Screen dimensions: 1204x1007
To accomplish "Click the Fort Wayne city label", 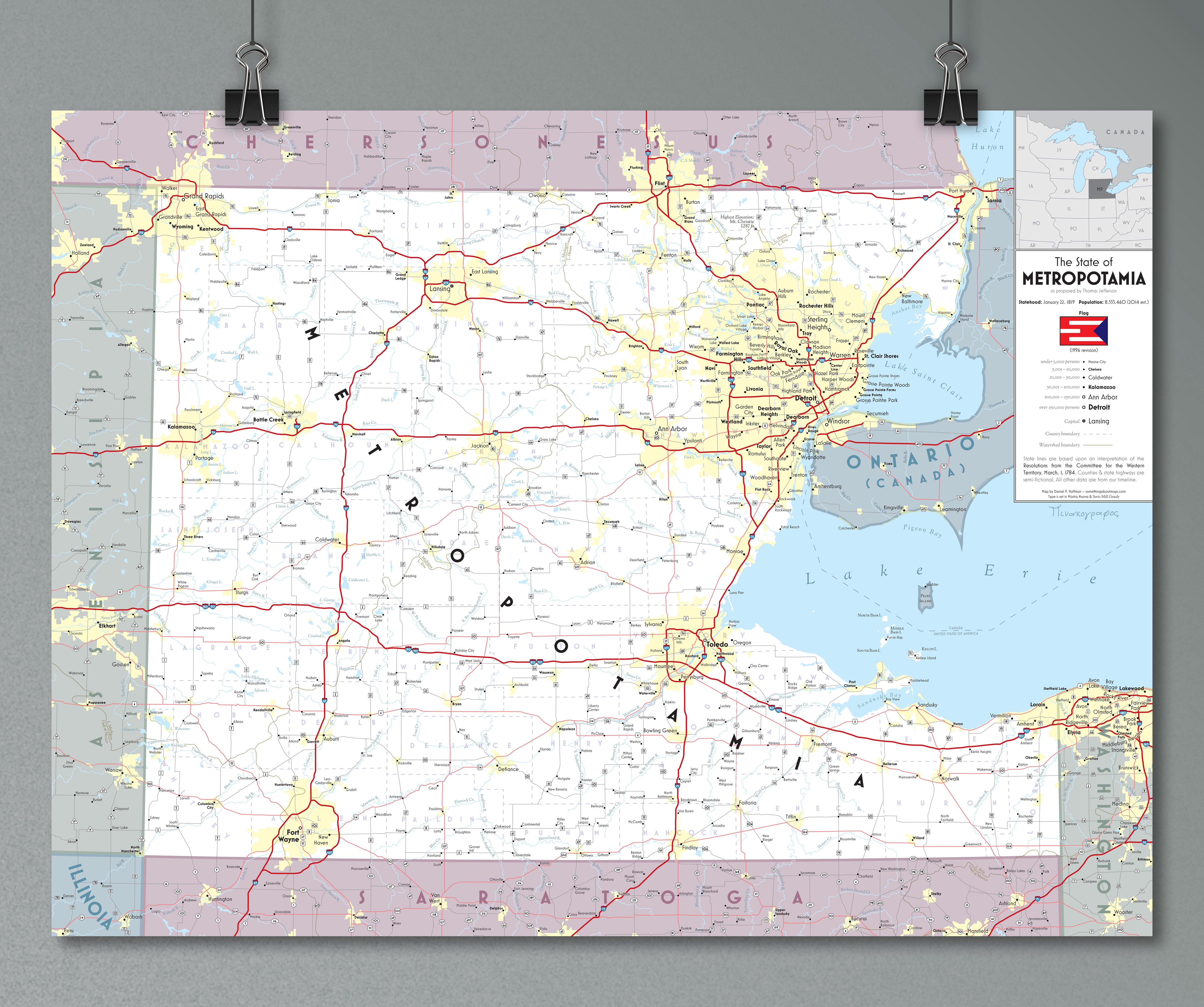I will pos(290,836).
